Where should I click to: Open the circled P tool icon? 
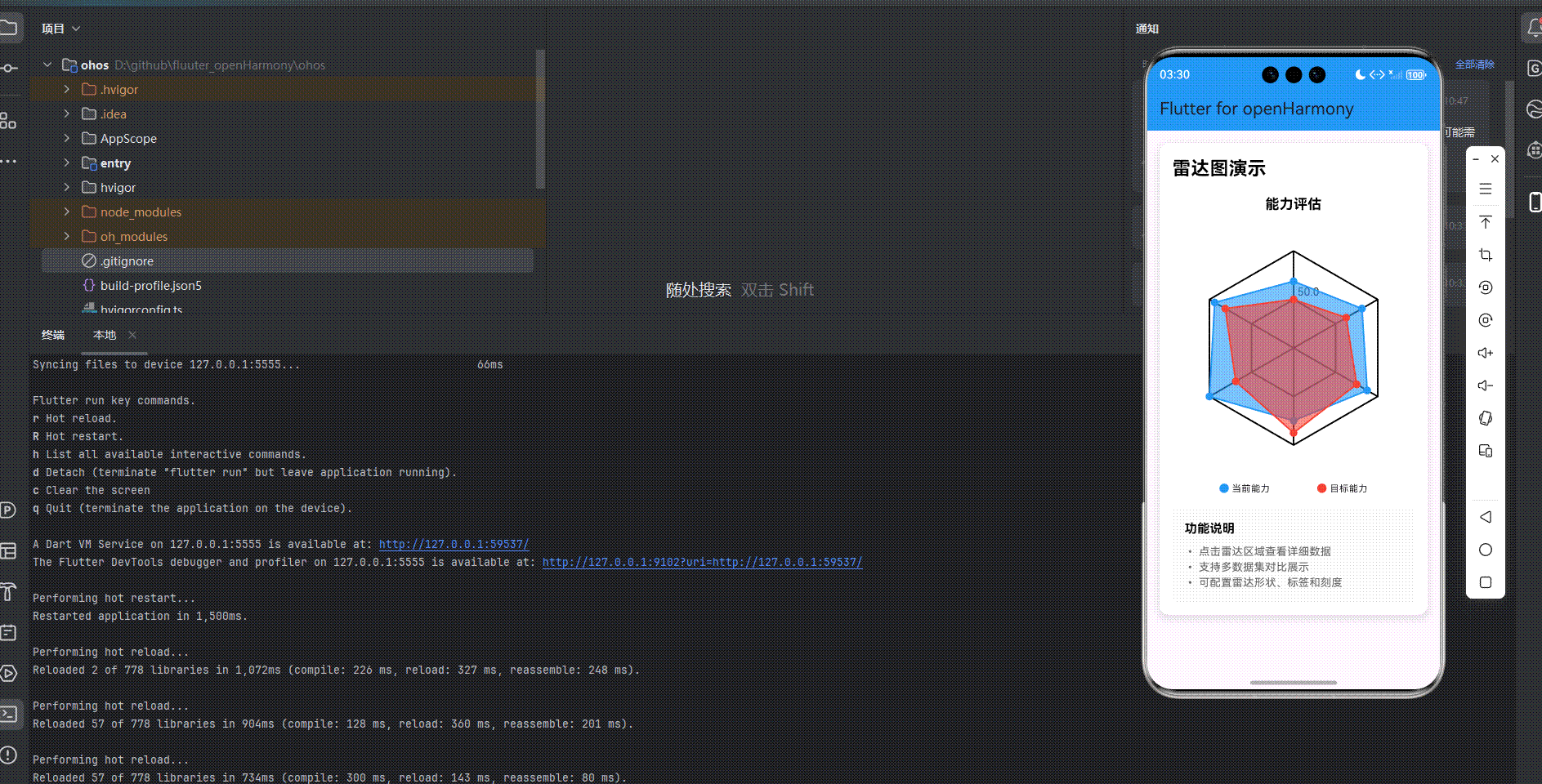pos(8,510)
